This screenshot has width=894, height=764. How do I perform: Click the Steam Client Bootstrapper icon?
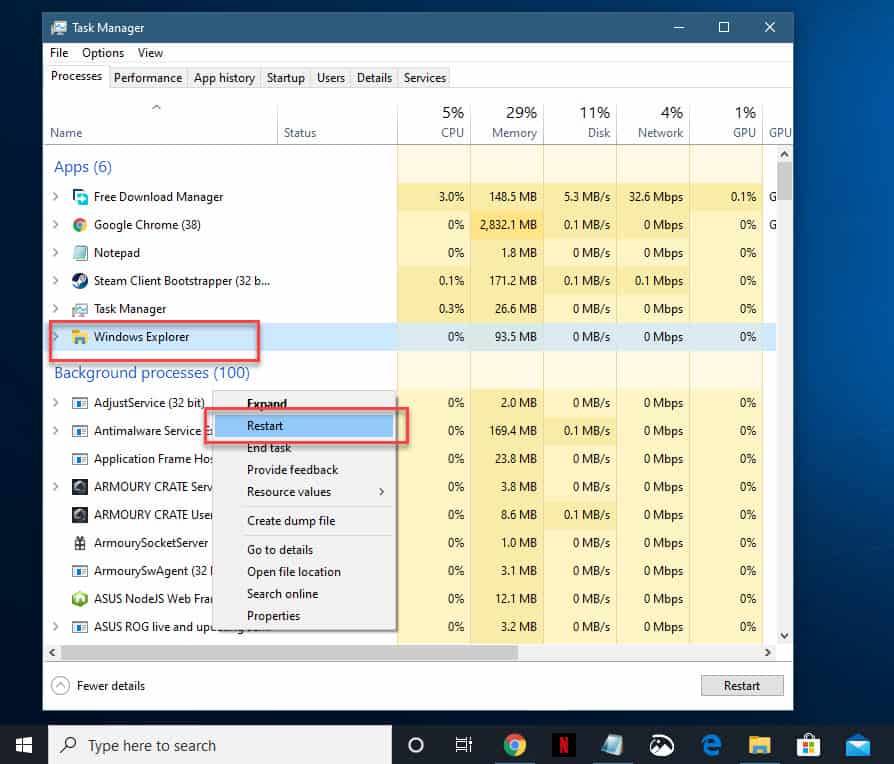(x=80, y=280)
